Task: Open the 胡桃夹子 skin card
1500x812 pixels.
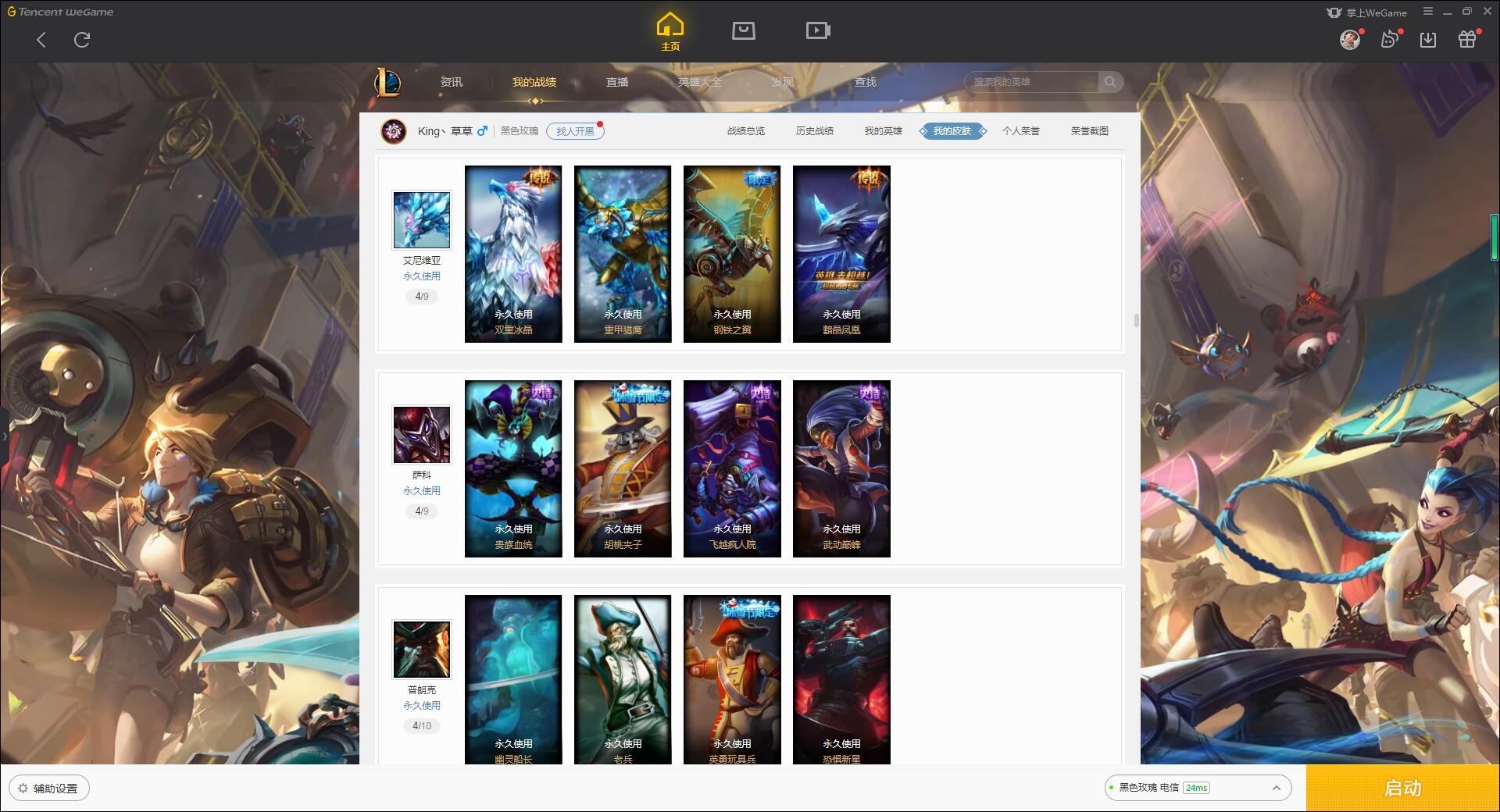Action: (x=623, y=468)
